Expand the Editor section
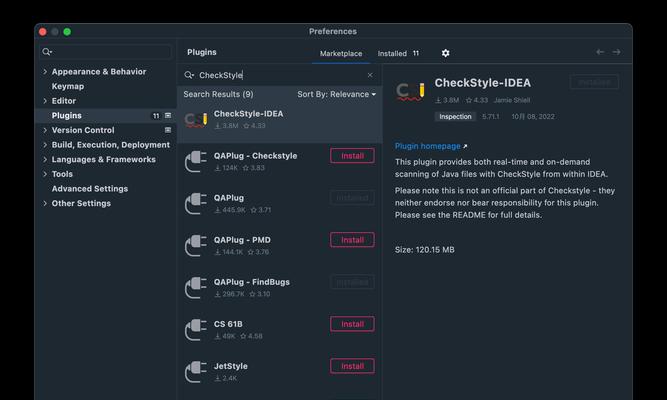 click(x=45, y=101)
